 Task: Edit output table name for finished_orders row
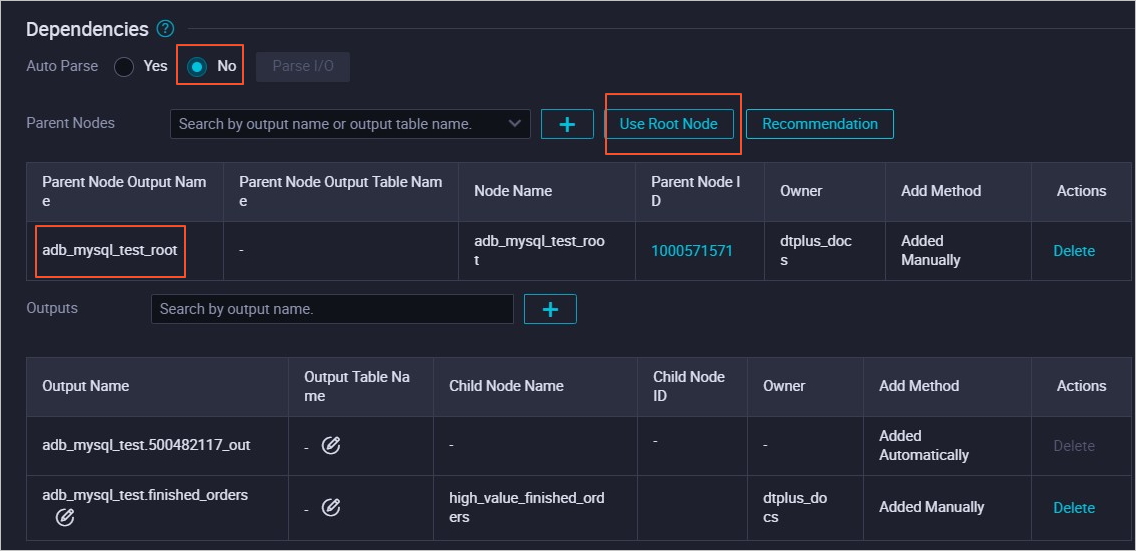[x=331, y=508]
